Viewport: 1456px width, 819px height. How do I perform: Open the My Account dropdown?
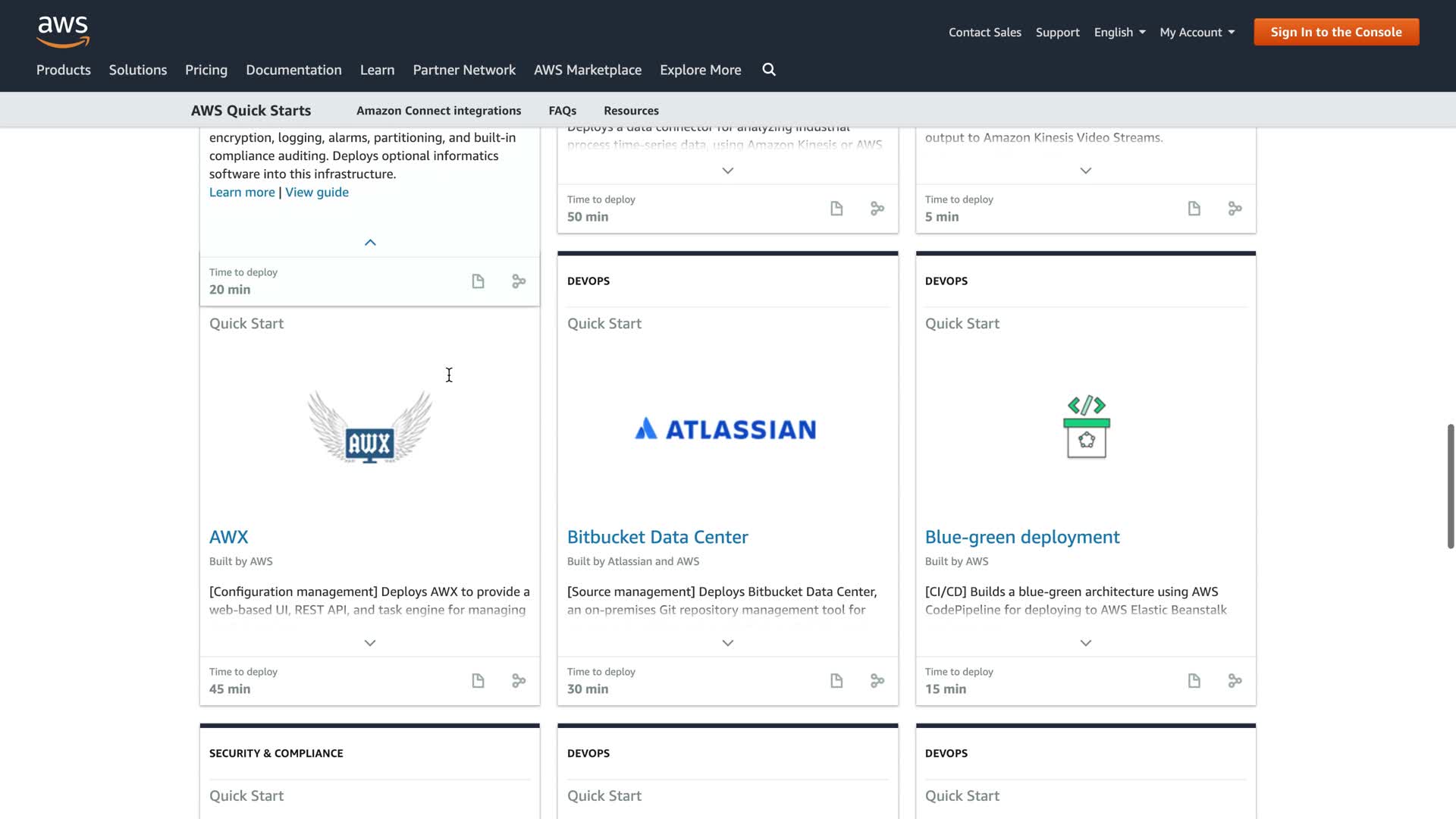click(x=1197, y=32)
